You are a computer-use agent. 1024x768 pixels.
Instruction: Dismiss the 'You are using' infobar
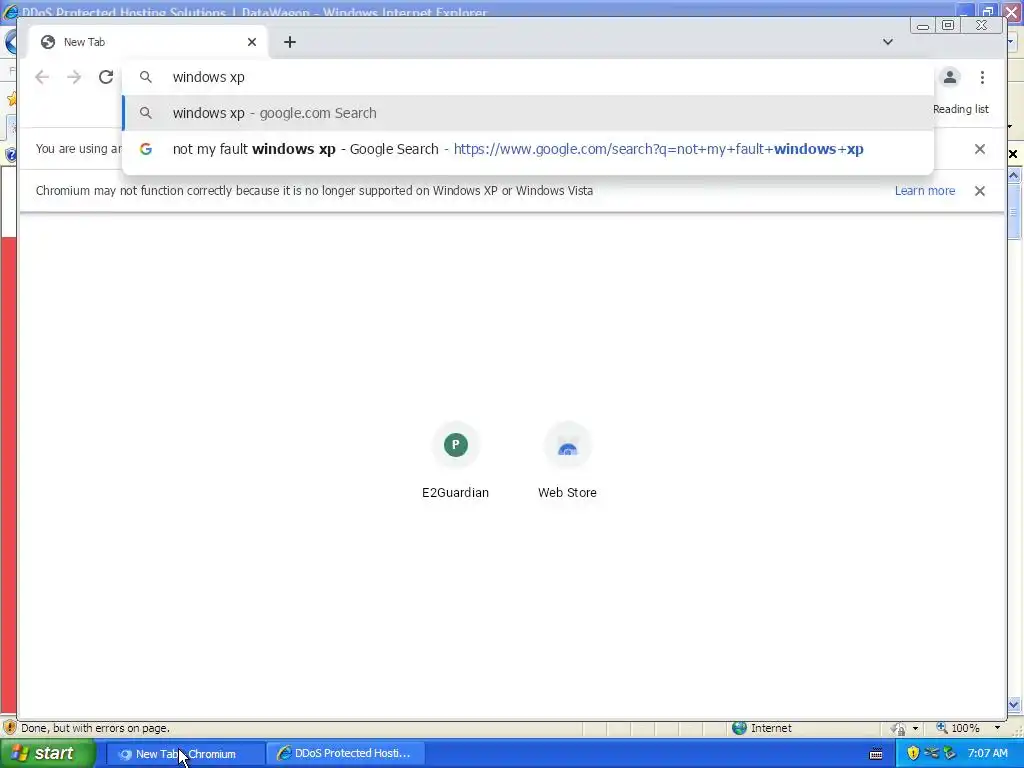point(980,149)
